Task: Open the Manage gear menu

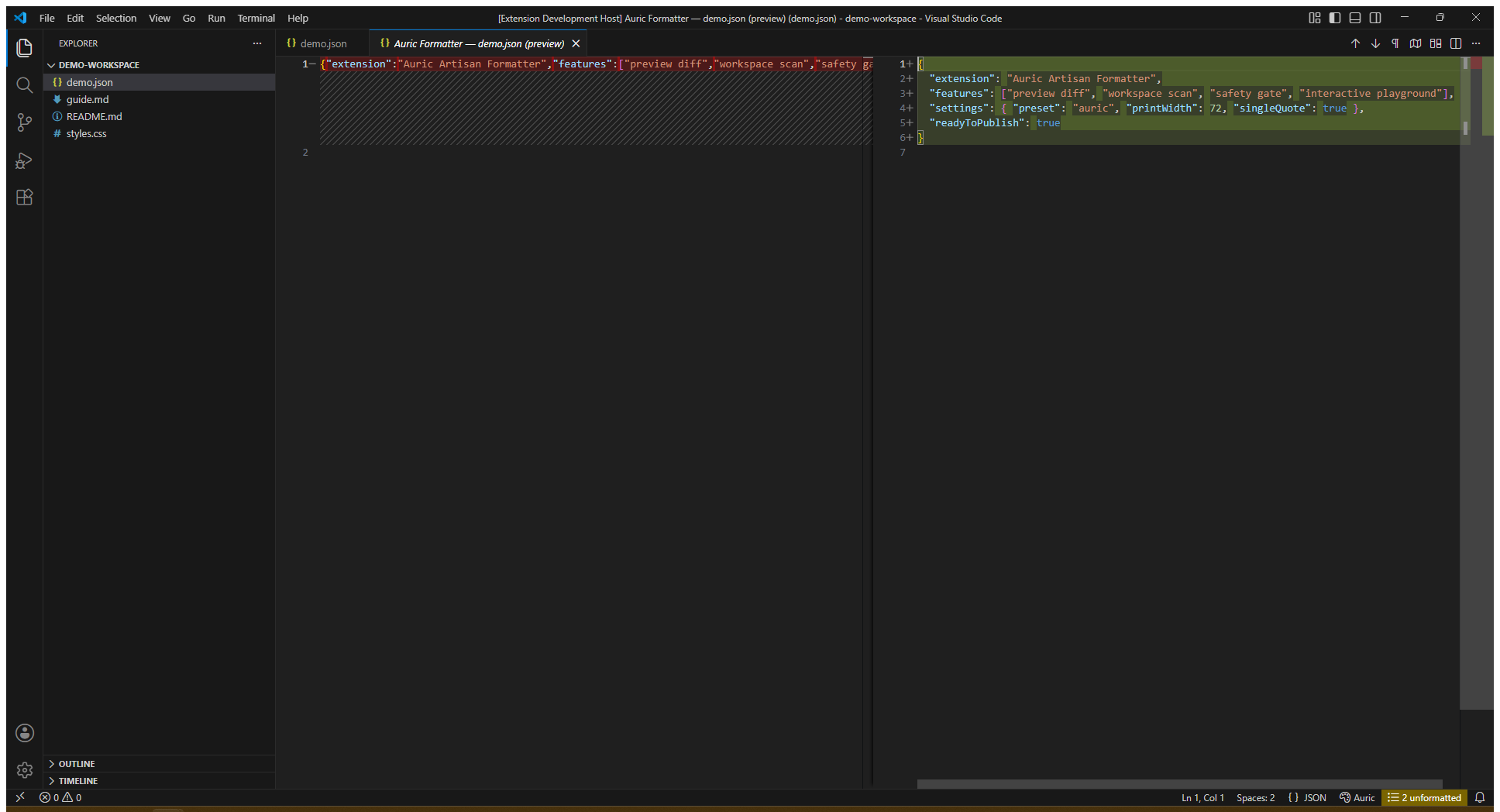Action: pos(25,770)
